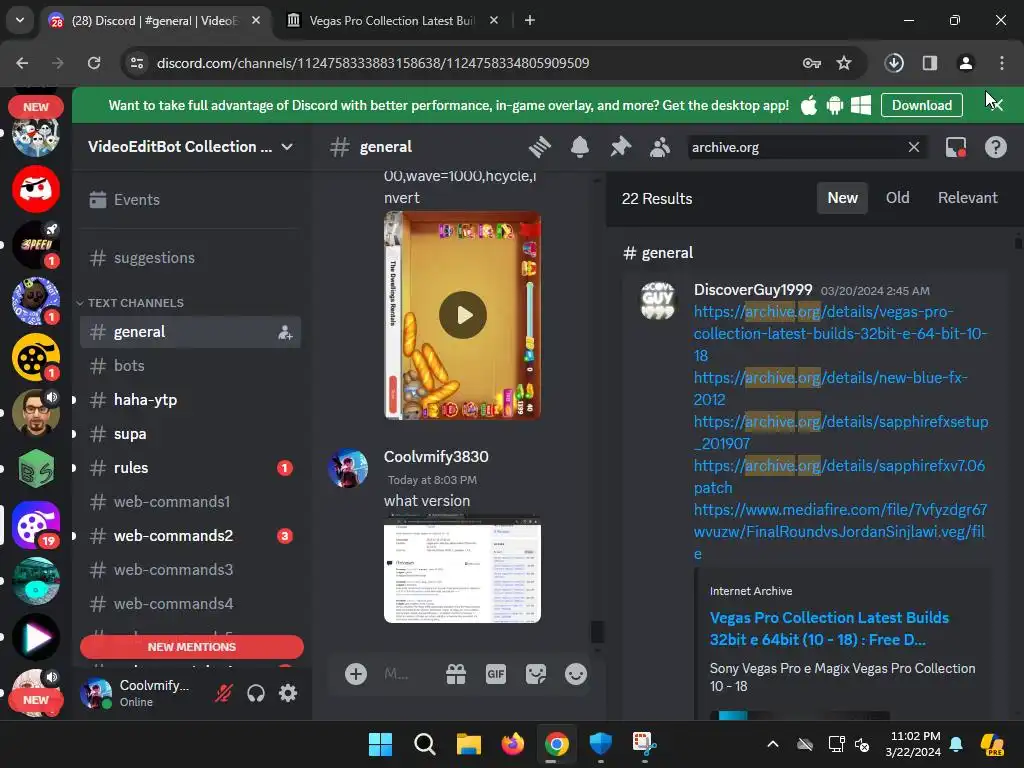The height and width of the screenshot is (768, 1024).
Task: Clear the archive.org search query
Action: 914,147
